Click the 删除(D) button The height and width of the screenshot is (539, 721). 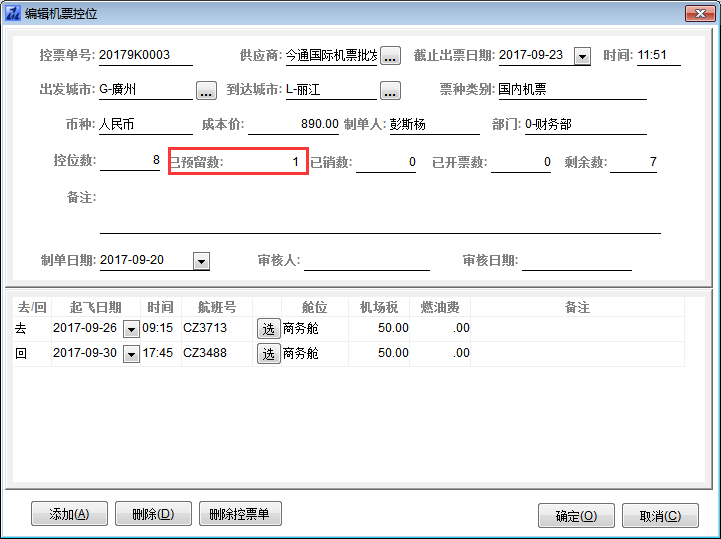[x=153, y=514]
